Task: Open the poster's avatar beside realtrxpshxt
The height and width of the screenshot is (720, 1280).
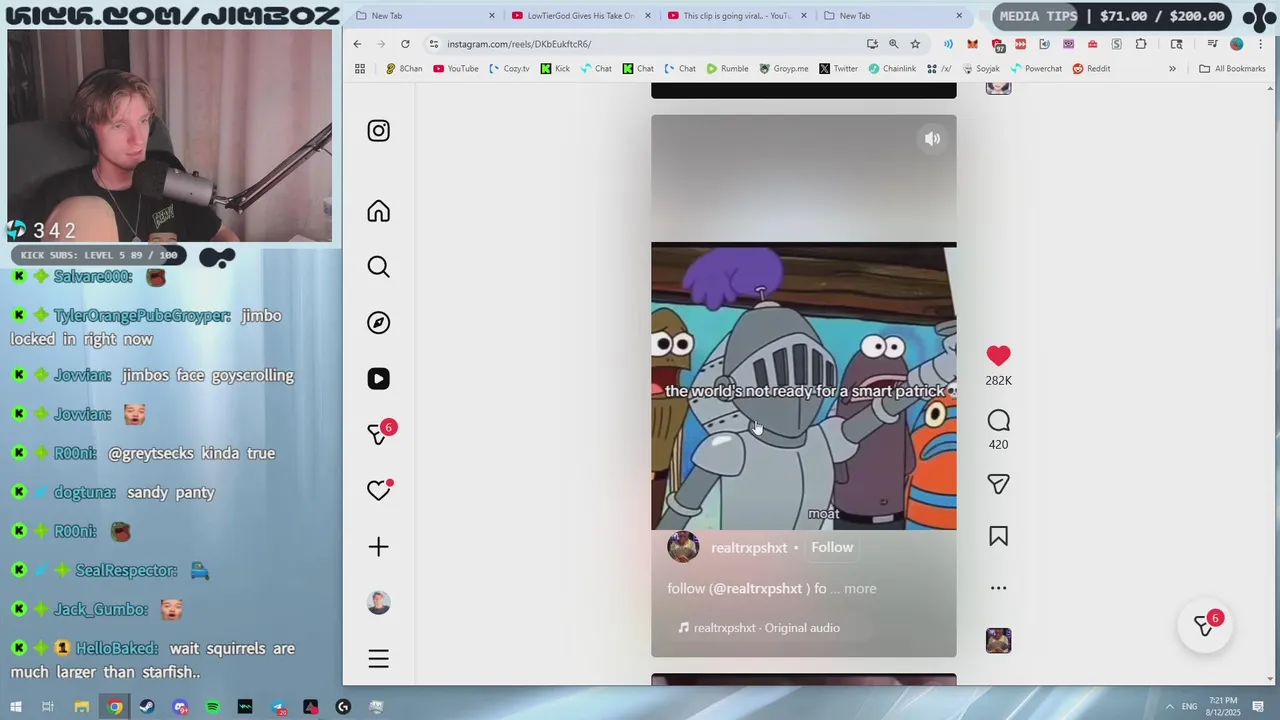Action: [683, 548]
